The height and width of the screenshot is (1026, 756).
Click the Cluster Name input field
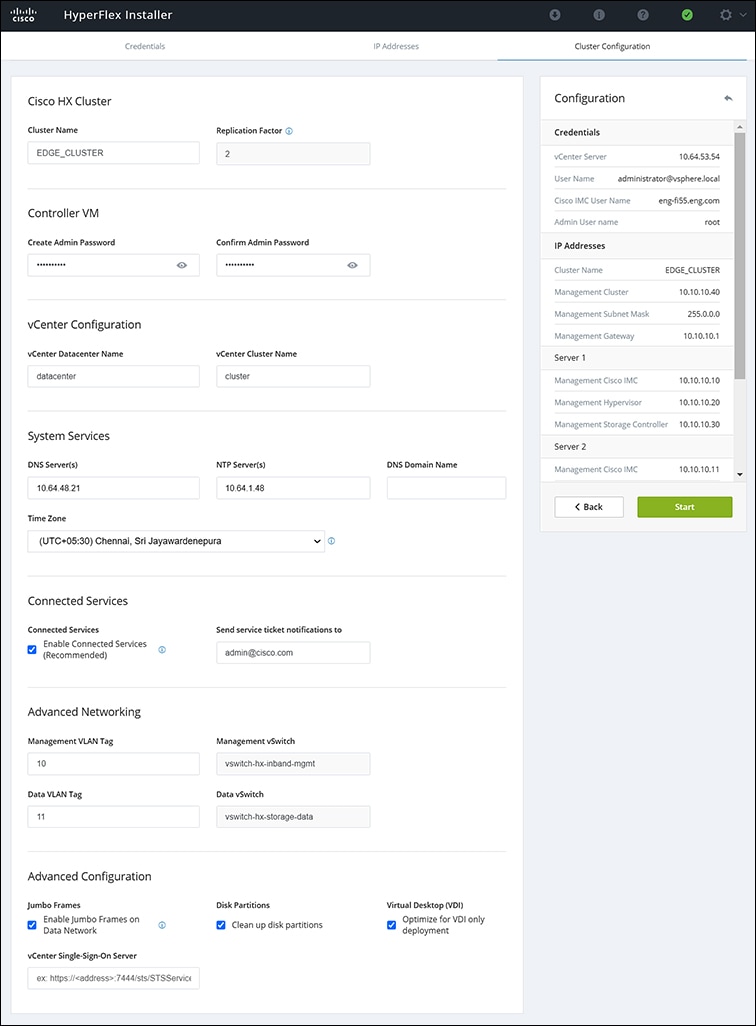click(113, 153)
